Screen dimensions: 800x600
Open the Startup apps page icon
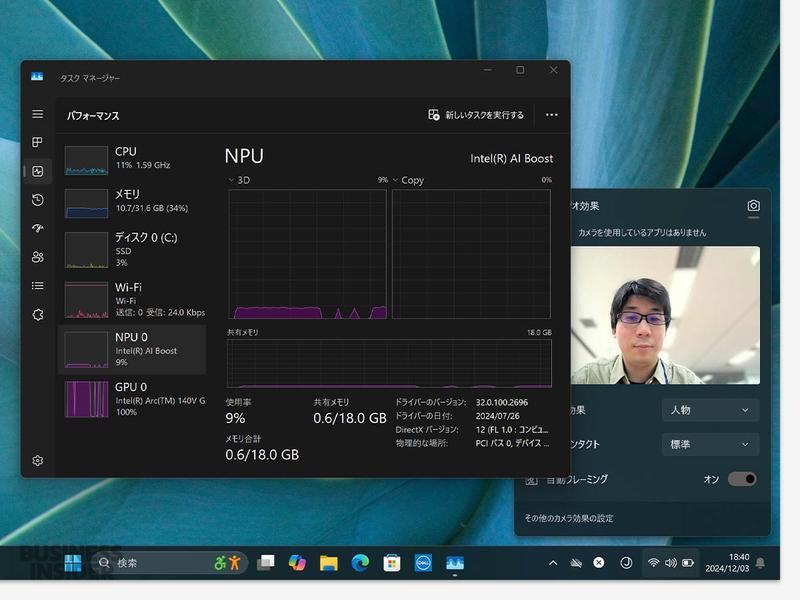38,228
